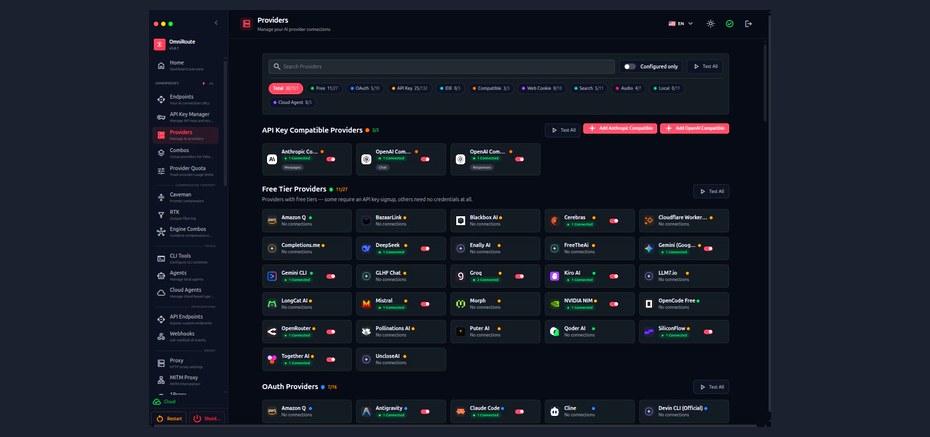Image resolution: width=930 pixels, height=437 pixels.
Task: Click the Home house icon in sidebar
Action: pos(161,65)
